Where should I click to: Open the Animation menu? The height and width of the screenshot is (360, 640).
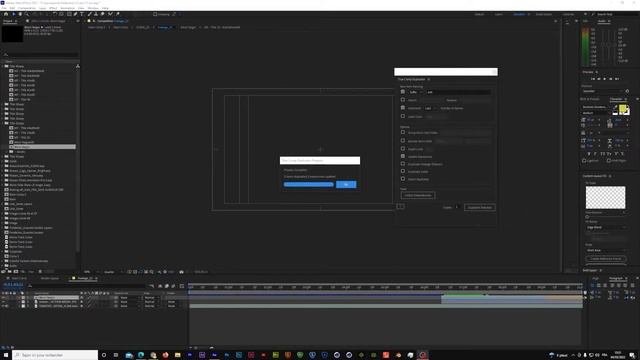tap(67, 8)
